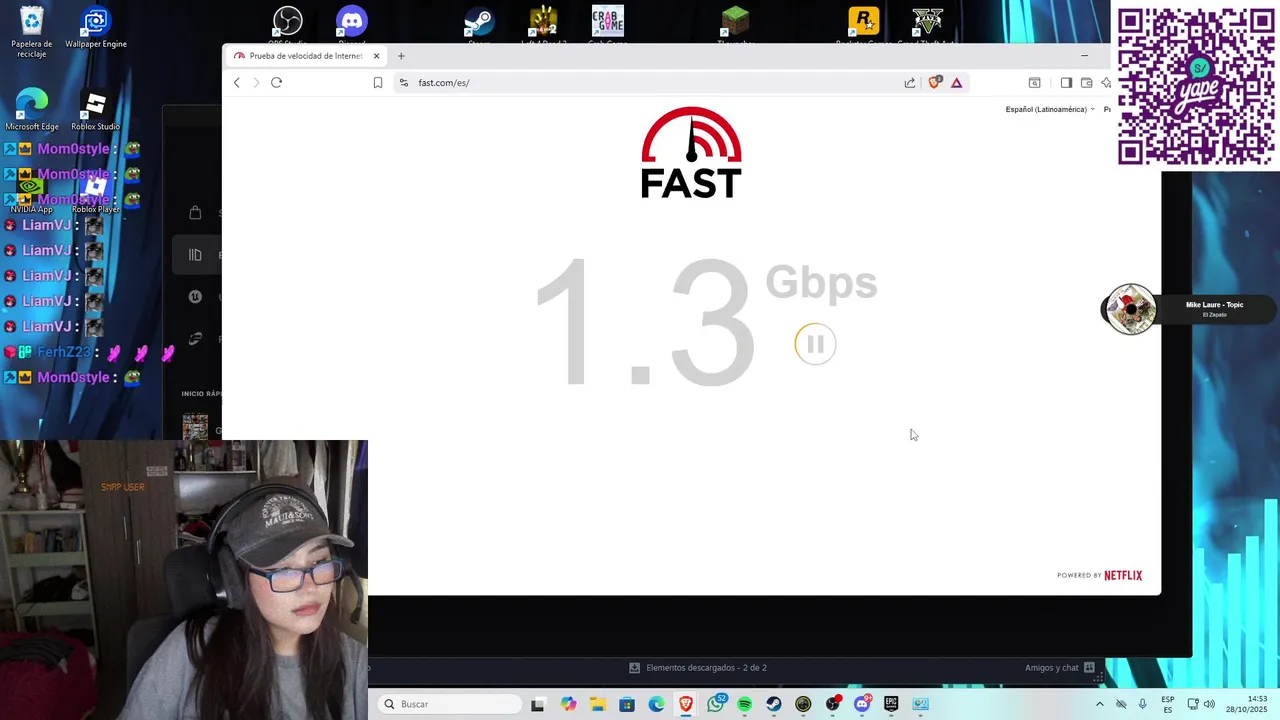Click the Windows taskbar Buscar search box
The height and width of the screenshot is (720, 1280).
[450, 704]
